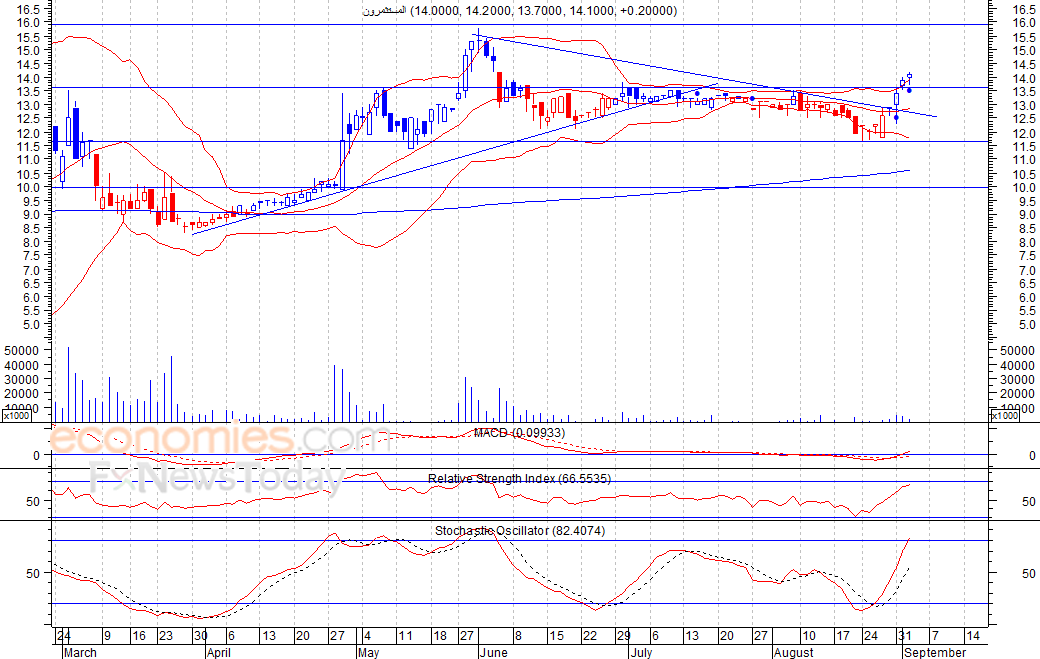Select the May month label

[x=367, y=652]
